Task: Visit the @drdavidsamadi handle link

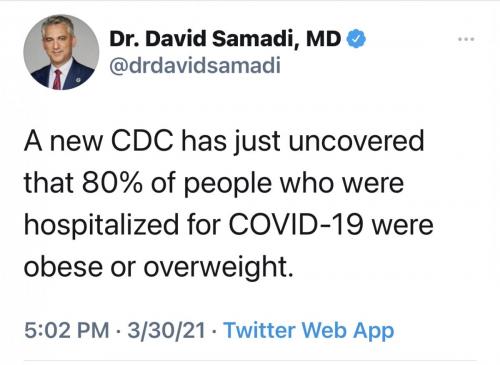Action: coord(195,66)
